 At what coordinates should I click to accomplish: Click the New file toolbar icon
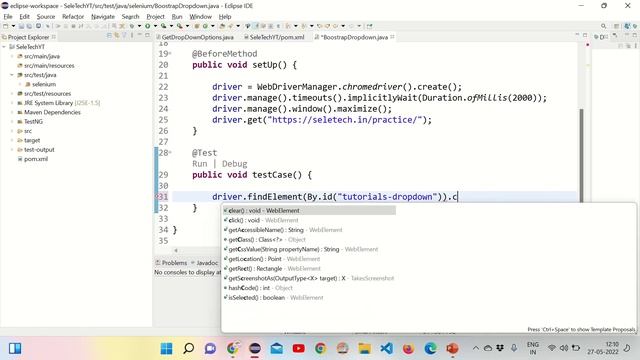[x=5, y=26]
